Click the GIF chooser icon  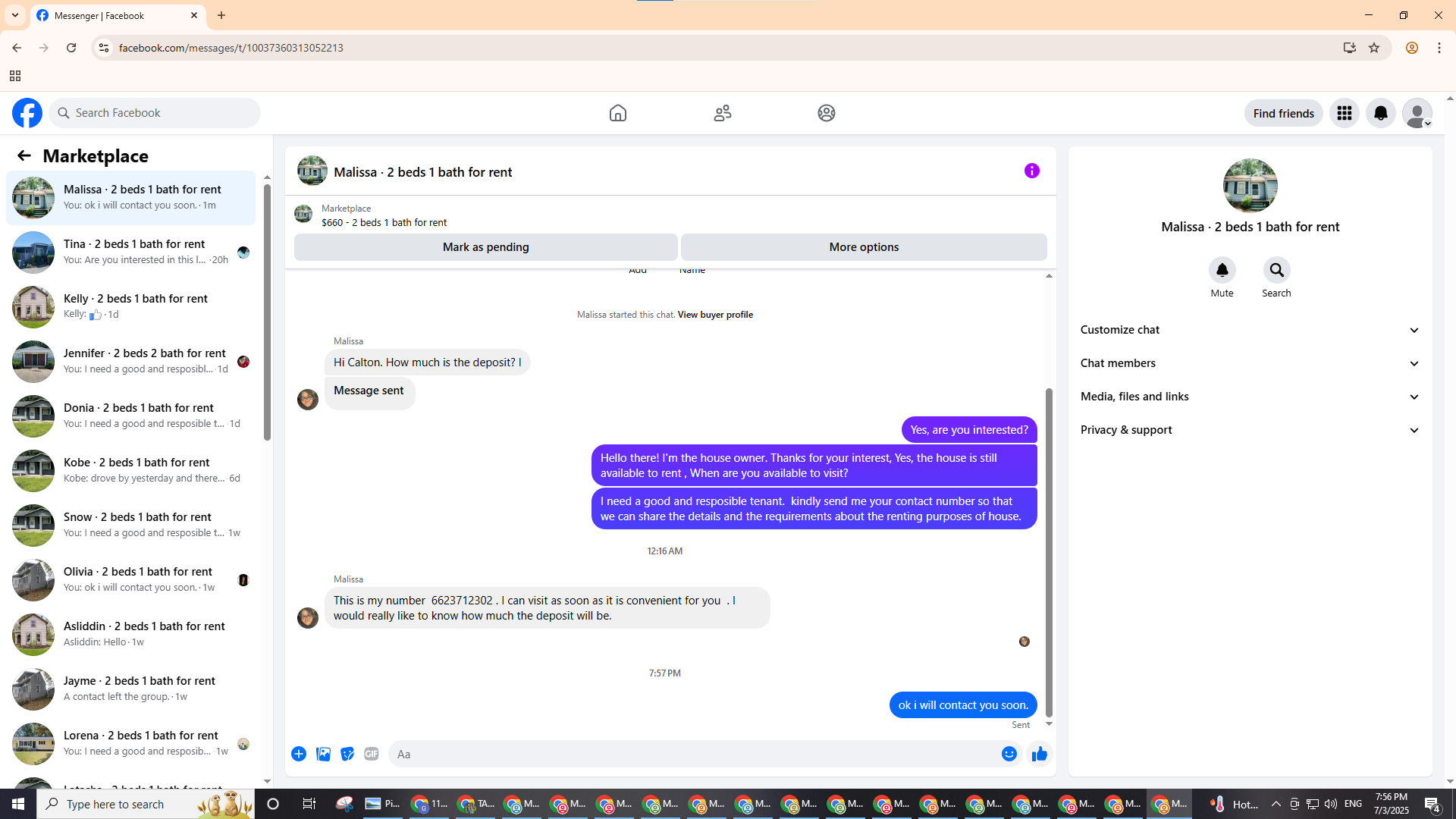click(371, 754)
